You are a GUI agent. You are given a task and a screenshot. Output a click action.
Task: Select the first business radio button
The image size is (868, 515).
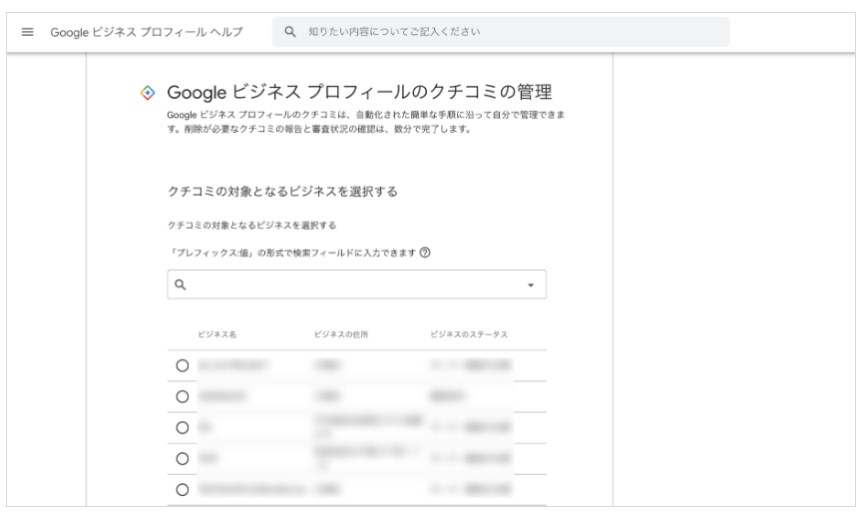(182, 365)
